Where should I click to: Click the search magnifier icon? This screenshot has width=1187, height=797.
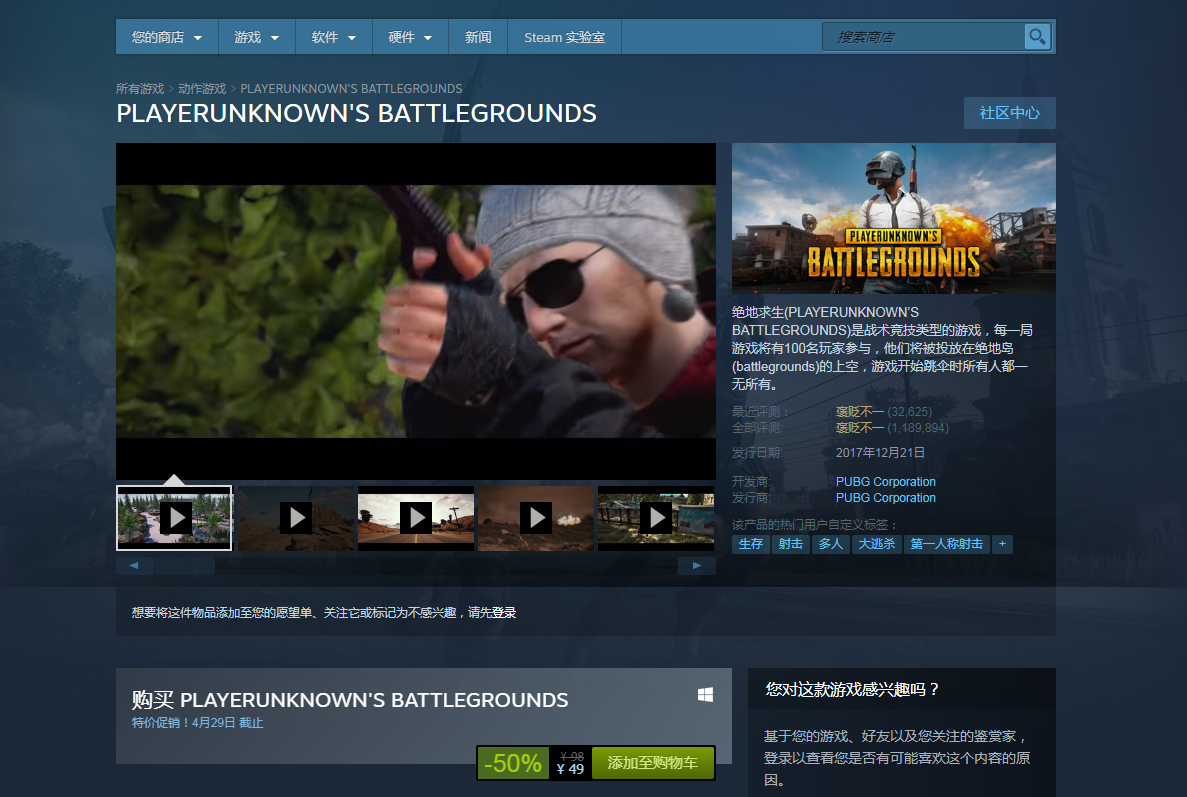(1037, 36)
